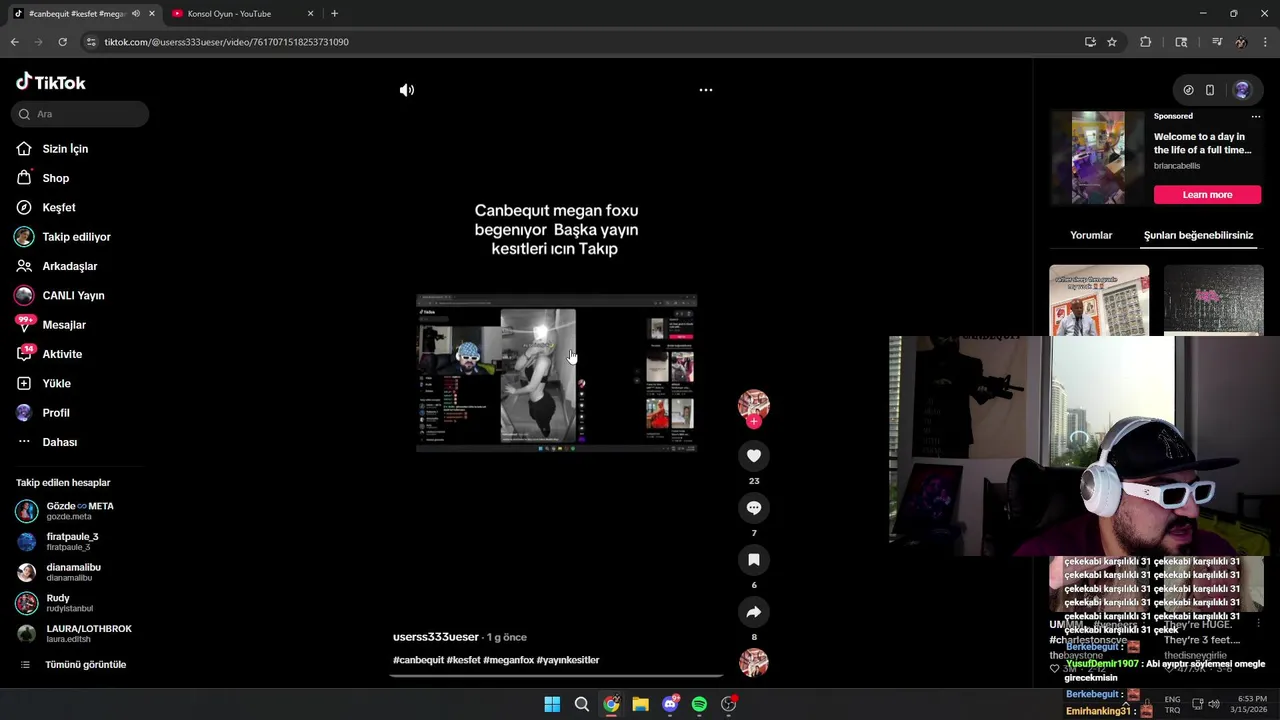Switch to Yorumlar tab
This screenshot has width=1280, height=720.
tap(1091, 235)
